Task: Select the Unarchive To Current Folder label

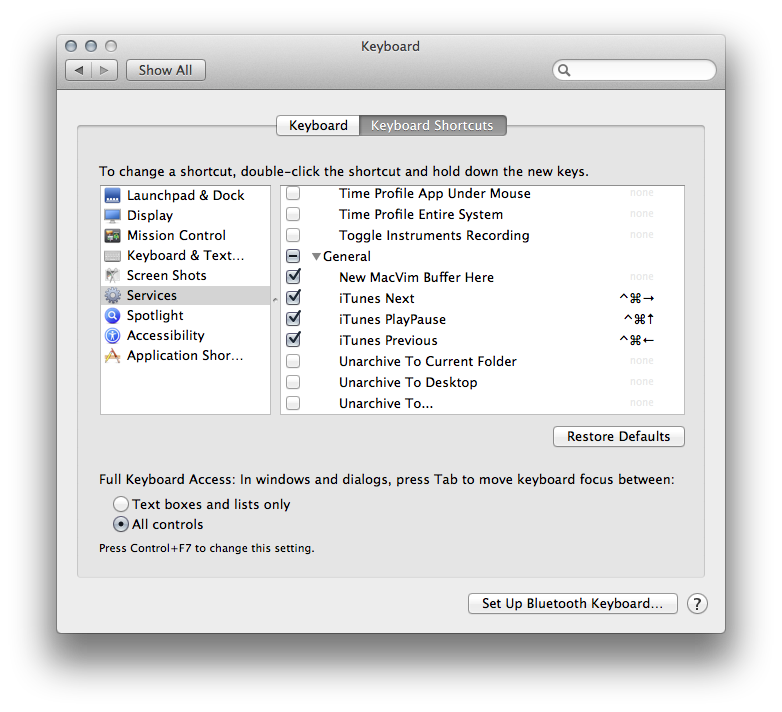Action: click(x=428, y=361)
